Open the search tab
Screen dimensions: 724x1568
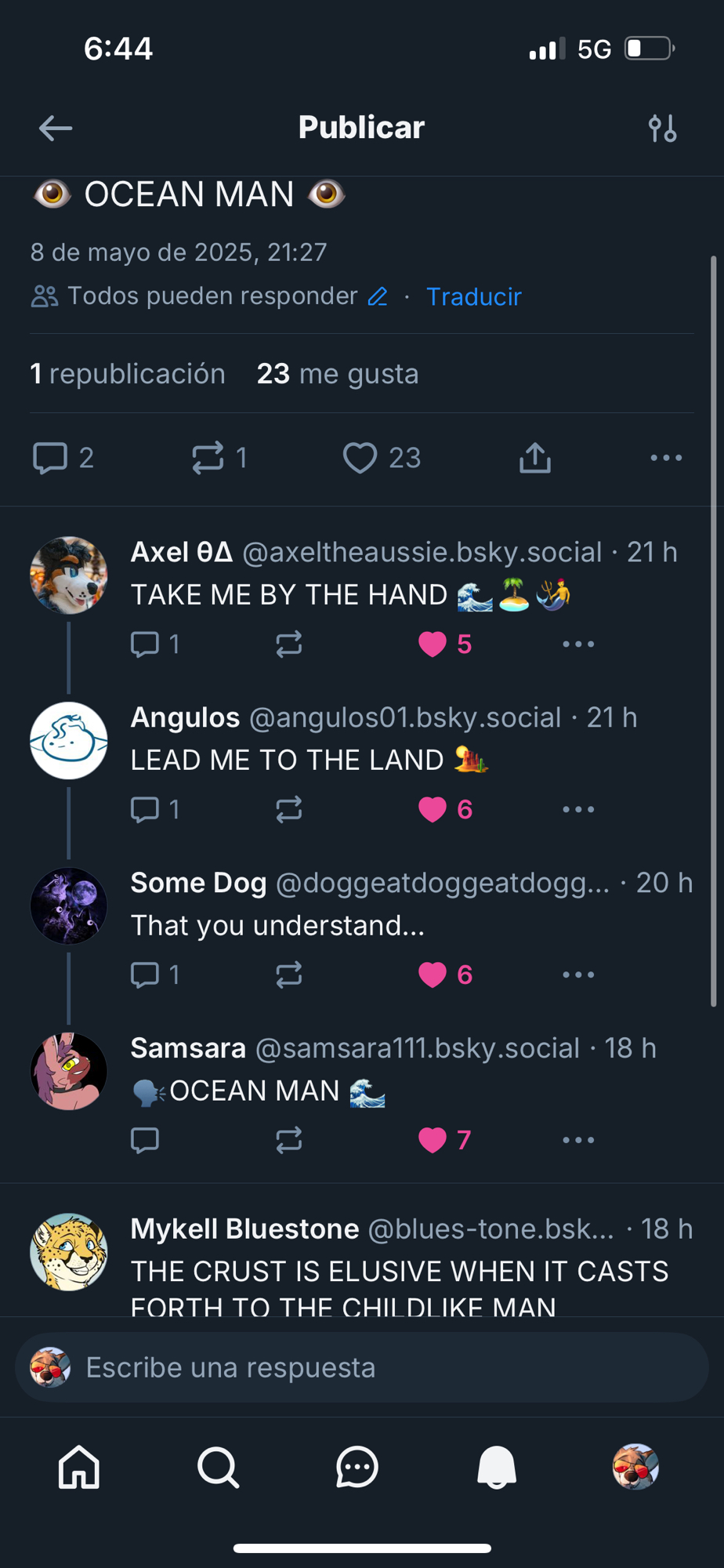(218, 1467)
